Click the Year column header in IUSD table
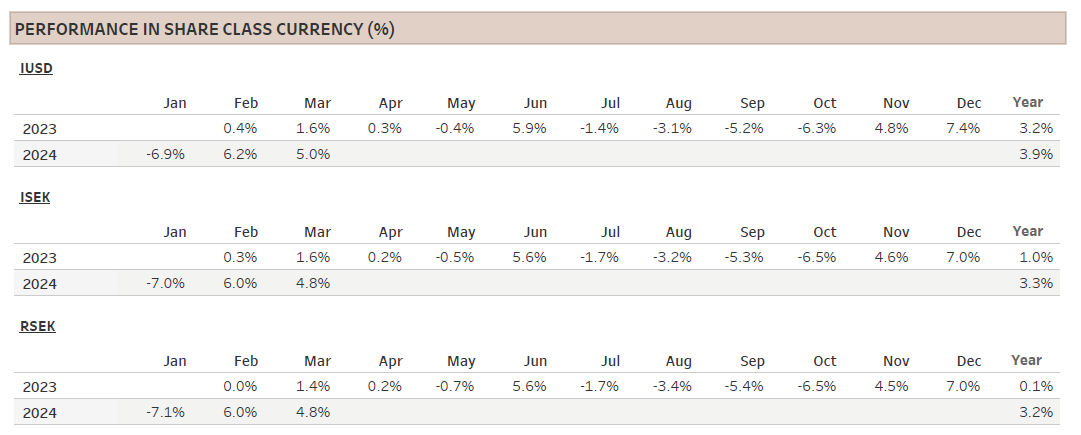1081x435 pixels. click(x=1027, y=102)
